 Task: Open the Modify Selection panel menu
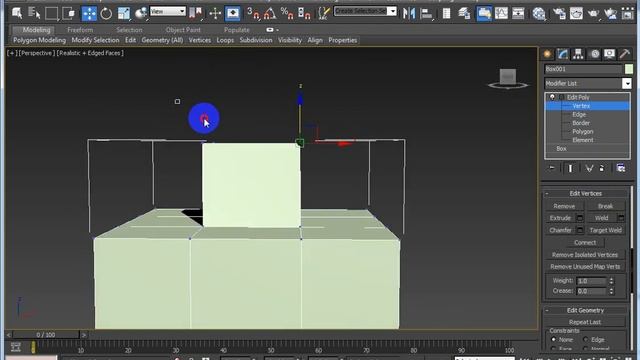95,40
